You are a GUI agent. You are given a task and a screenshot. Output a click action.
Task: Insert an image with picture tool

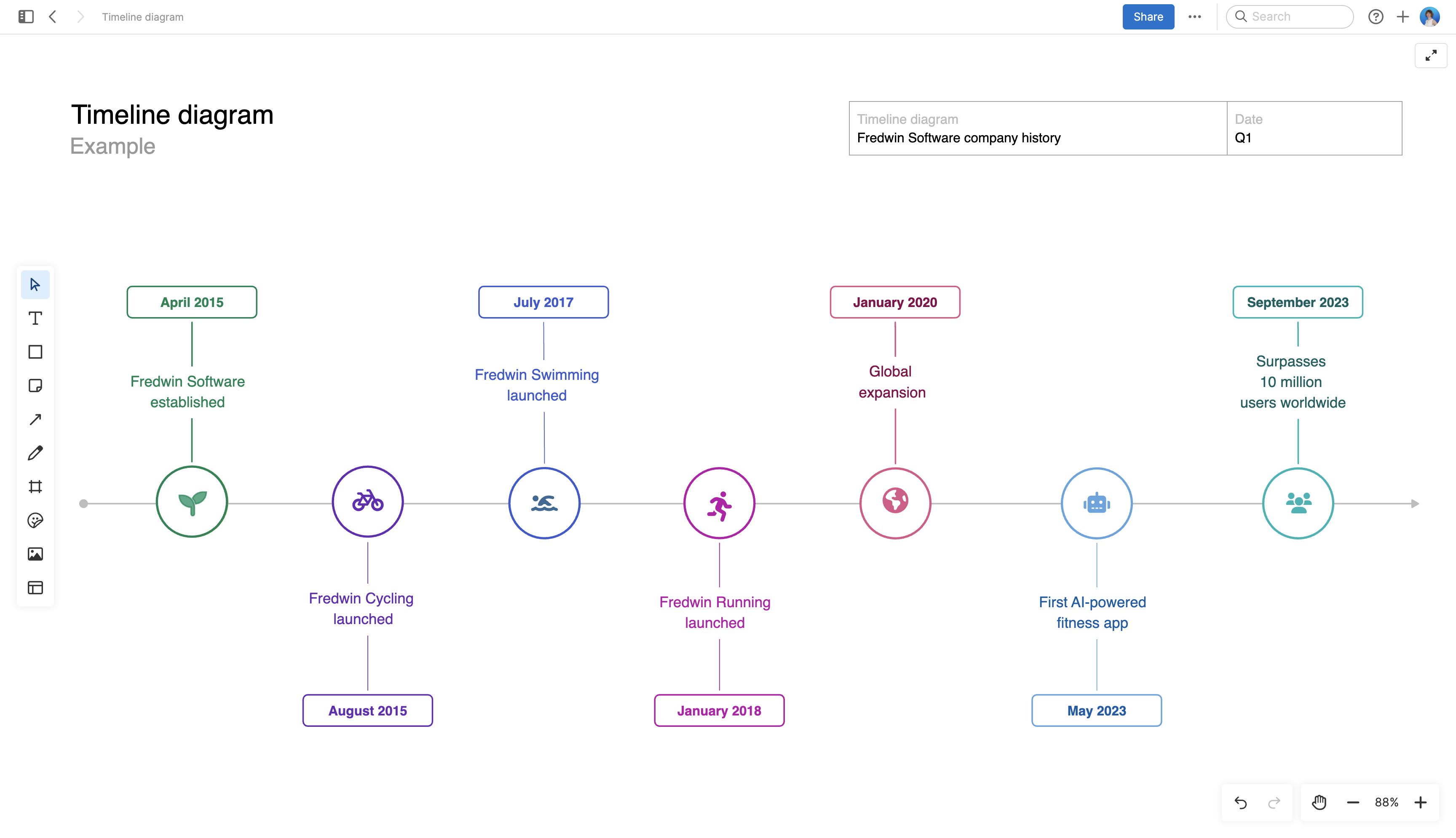35,554
